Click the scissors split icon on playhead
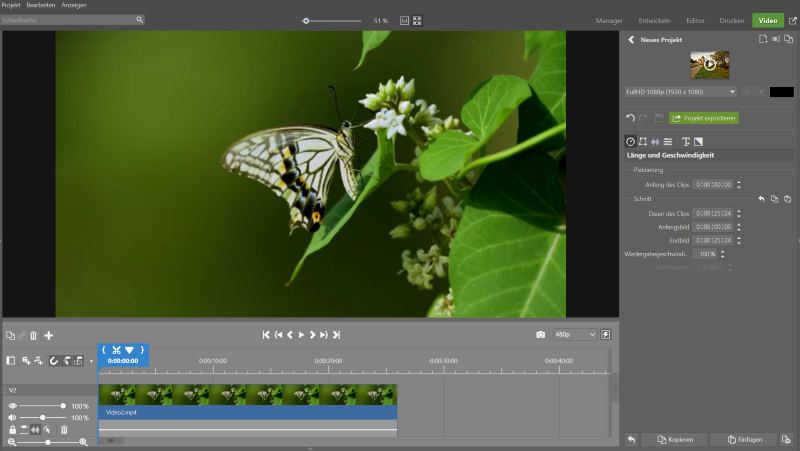Image resolution: width=800 pixels, height=451 pixels. tap(116, 350)
